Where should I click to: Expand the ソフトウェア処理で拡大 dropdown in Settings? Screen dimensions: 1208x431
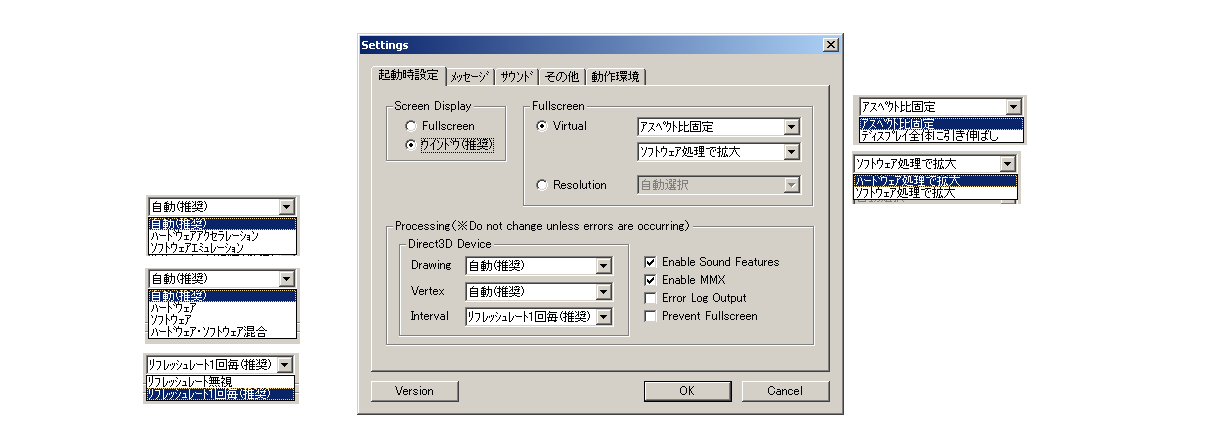791,152
